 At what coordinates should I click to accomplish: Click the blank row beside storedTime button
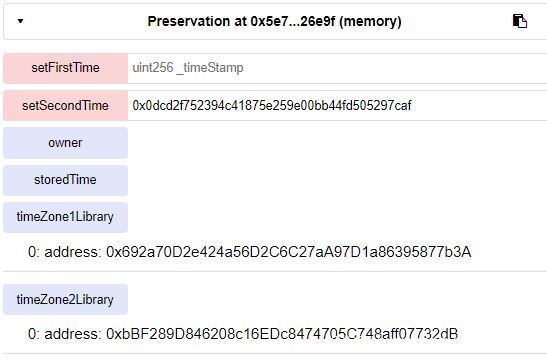(x=337, y=180)
